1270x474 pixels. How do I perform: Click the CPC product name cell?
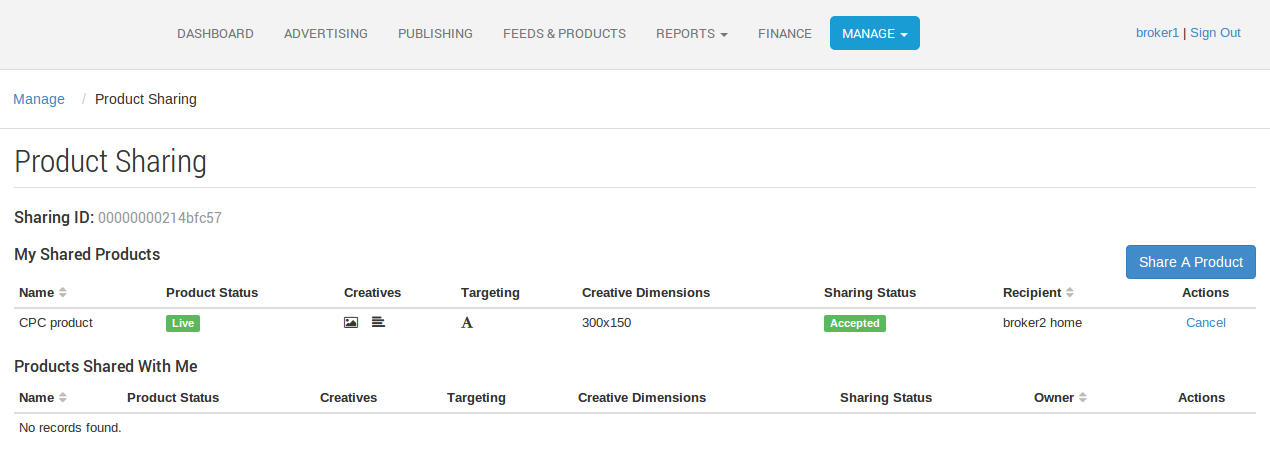click(56, 322)
